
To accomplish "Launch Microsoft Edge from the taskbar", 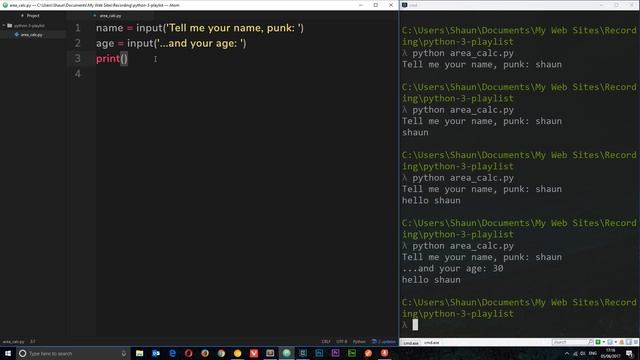I will point(172,353).
